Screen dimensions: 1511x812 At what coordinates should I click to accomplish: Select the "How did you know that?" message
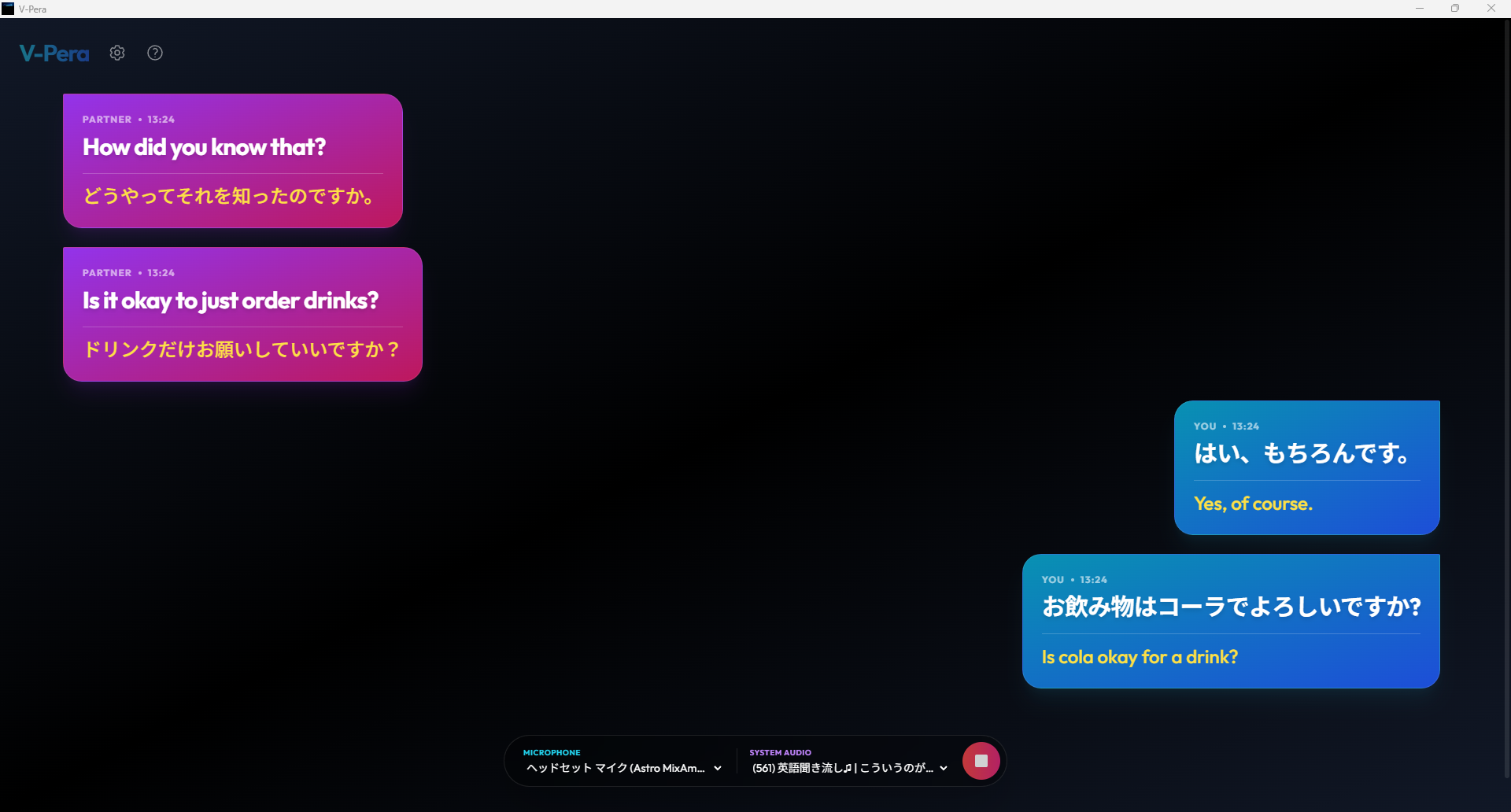(205, 147)
